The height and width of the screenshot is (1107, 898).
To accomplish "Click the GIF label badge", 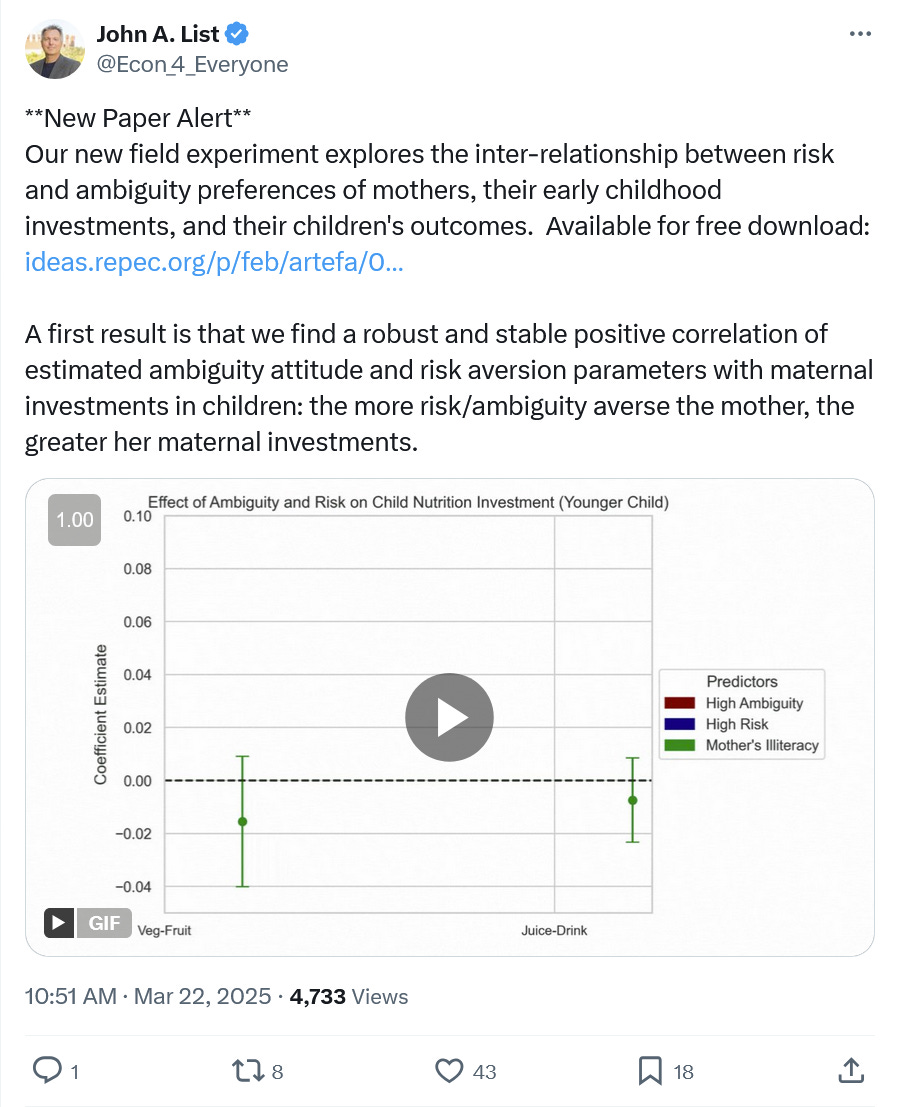I will coord(104,923).
